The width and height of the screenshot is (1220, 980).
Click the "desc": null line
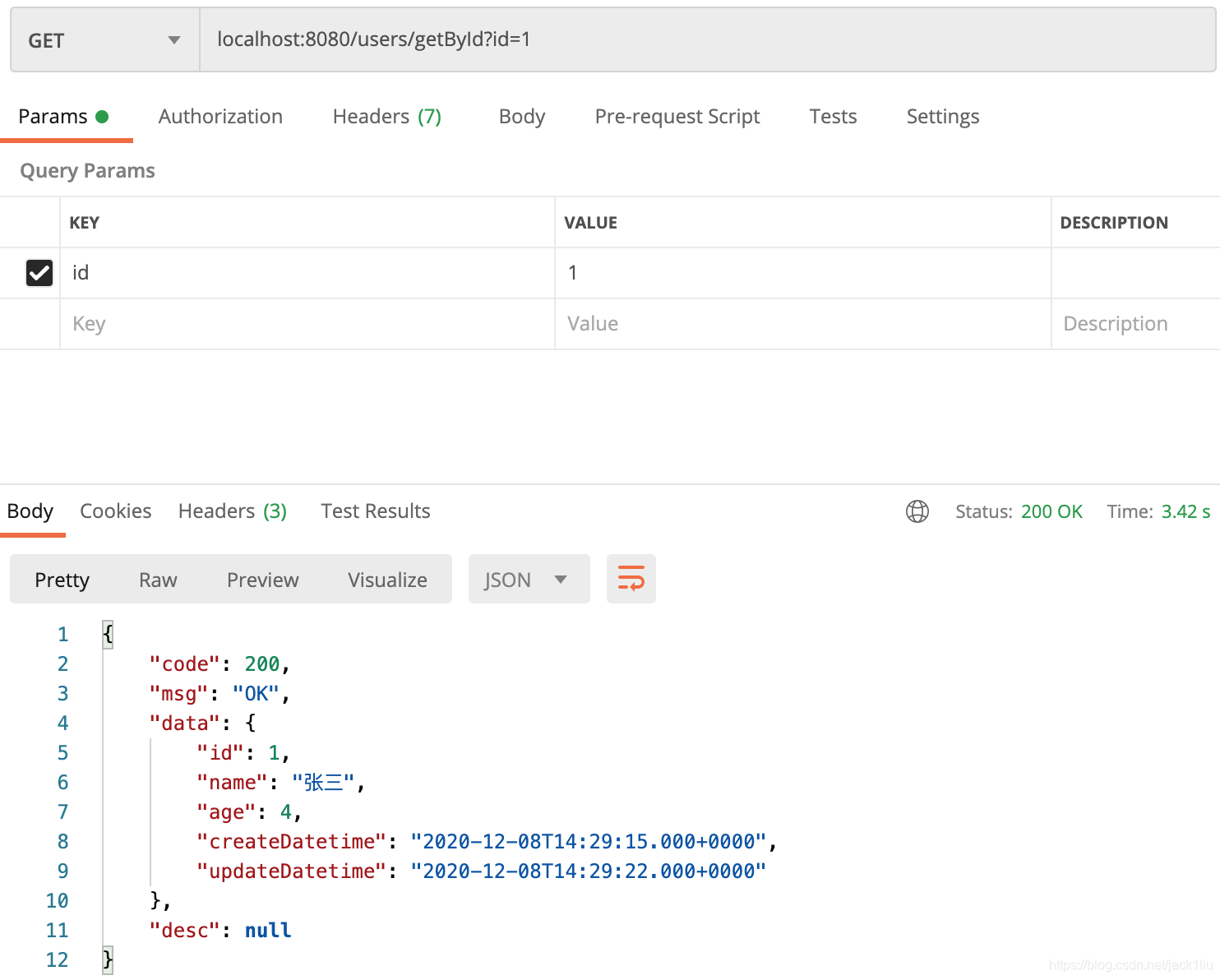pos(220,931)
